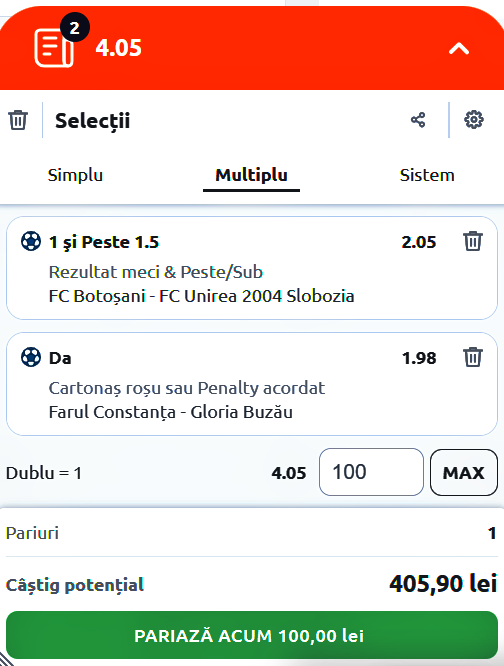This screenshot has height=666, width=504.
Task: Remove FC Botoșani selection with trash icon
Action: coord(473,241)
